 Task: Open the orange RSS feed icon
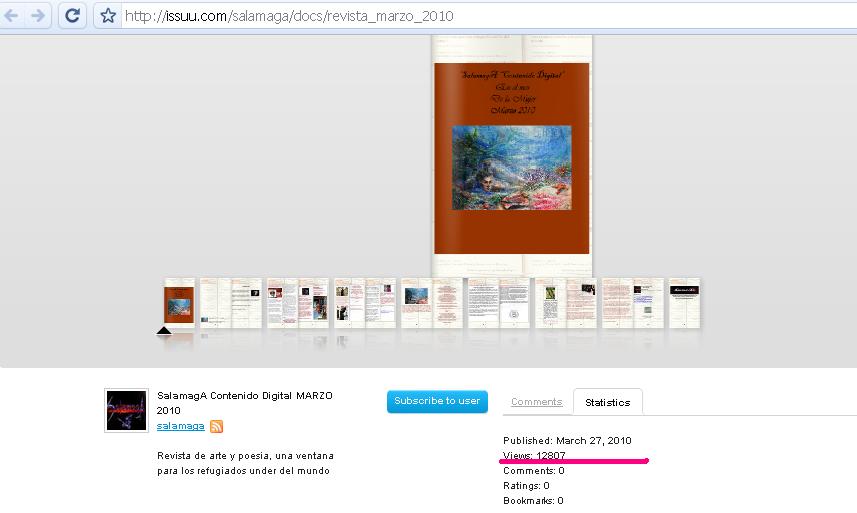216,426
